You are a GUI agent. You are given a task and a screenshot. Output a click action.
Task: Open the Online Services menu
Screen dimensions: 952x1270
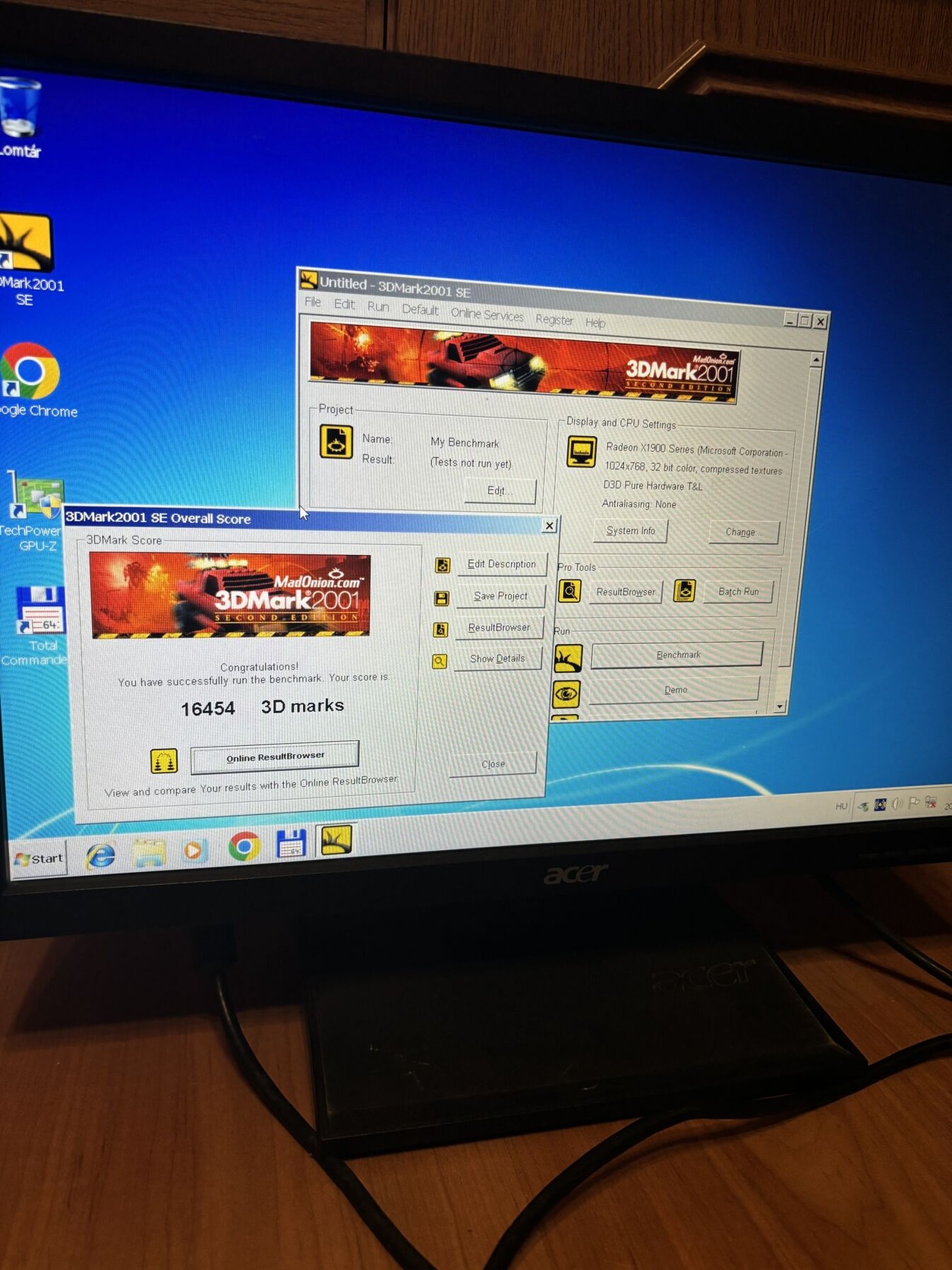click(x=487, y=314)
